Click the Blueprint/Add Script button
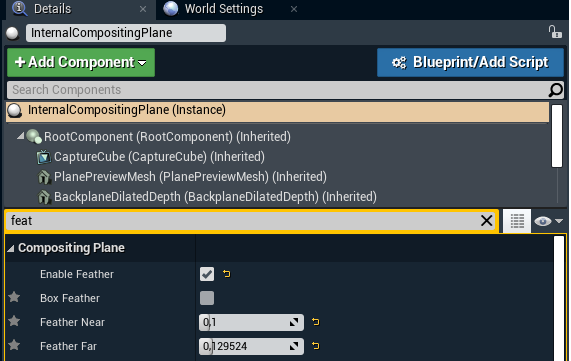Viewport: 571px width, 361px height. (470, 62)
